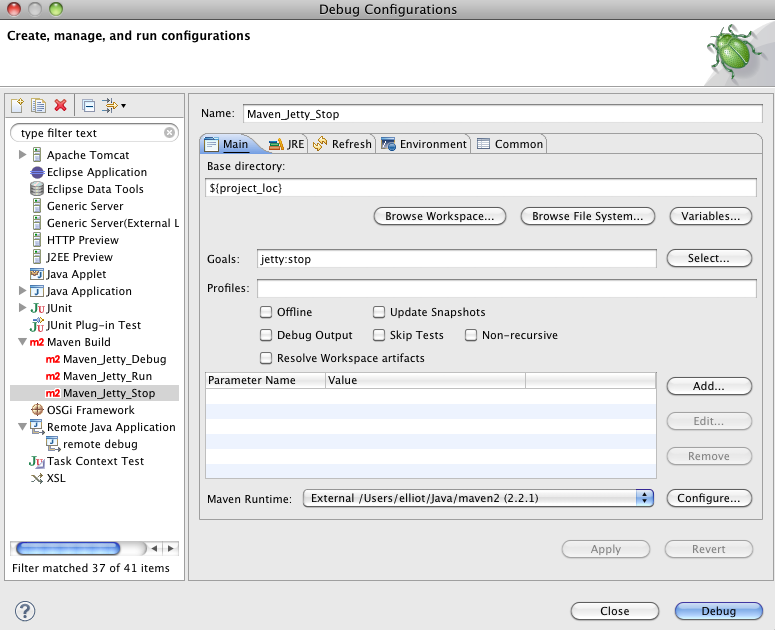This screenshot has width=775, height=630.
Task: Click the Java Application icon
Action: (37, 291)
